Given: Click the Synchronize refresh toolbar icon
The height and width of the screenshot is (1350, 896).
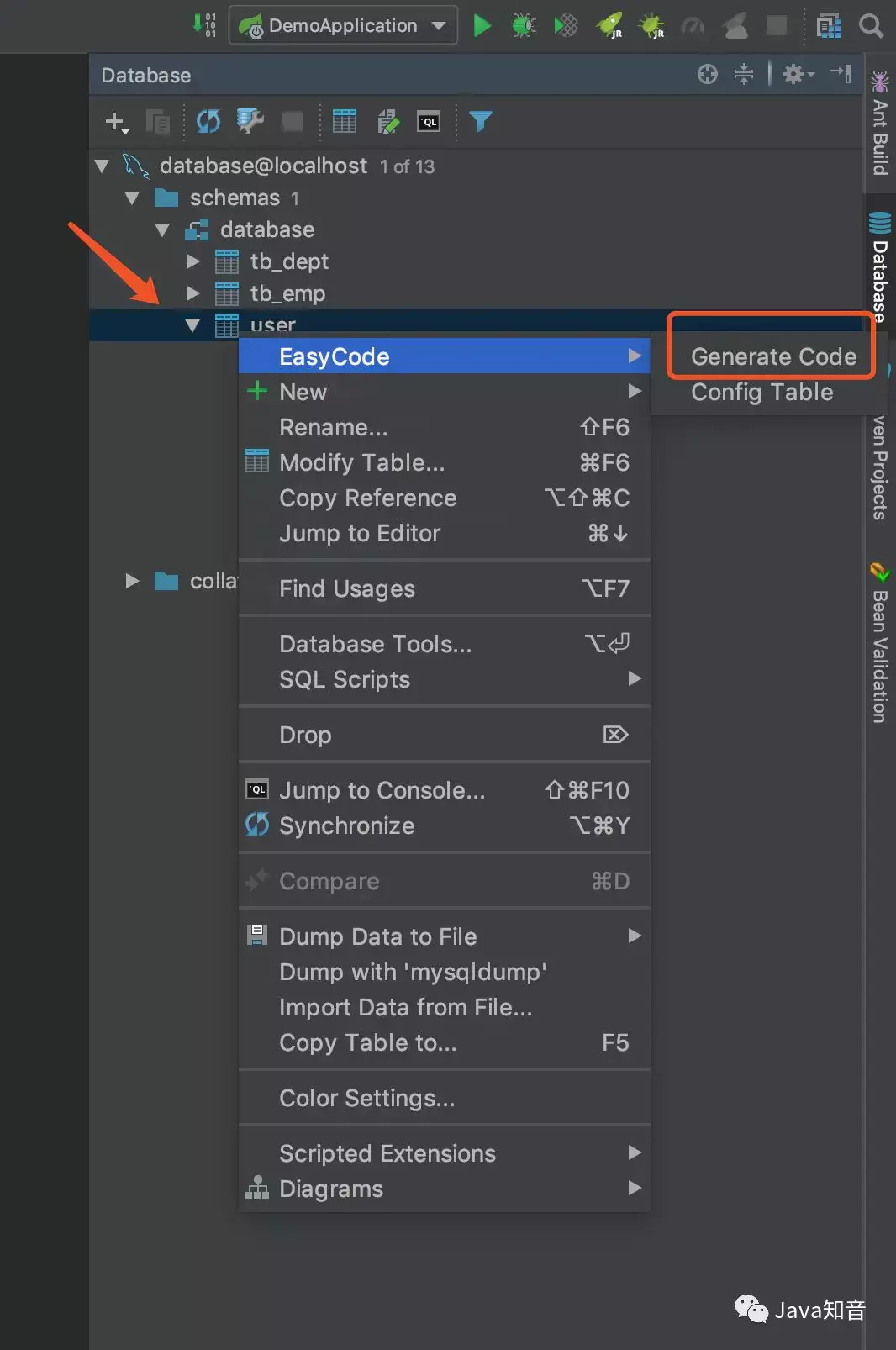Looking at the screenshot, I should point(208,122).
